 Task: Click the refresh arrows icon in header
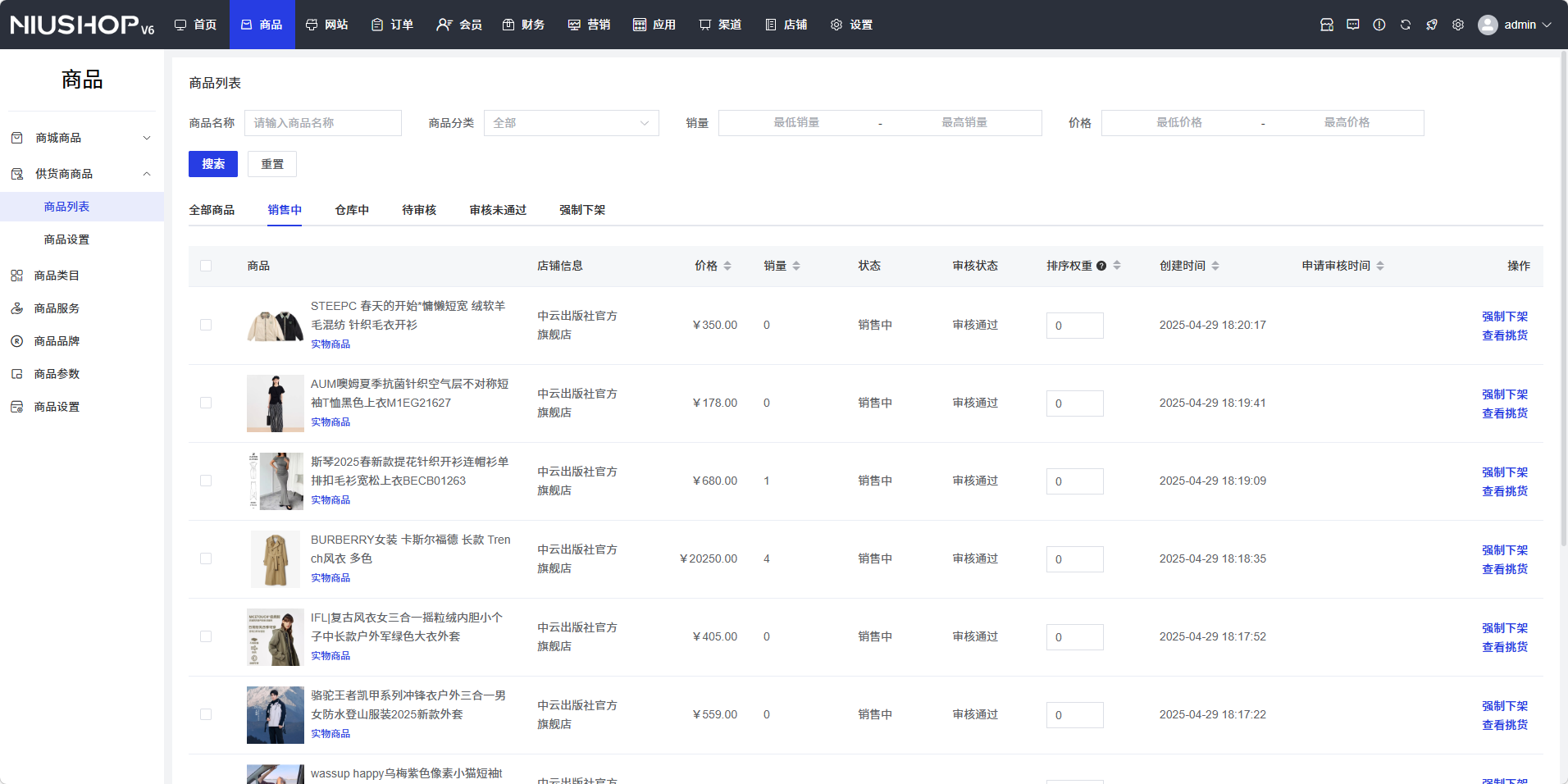pyautogui.click(x=1406, y=25)
